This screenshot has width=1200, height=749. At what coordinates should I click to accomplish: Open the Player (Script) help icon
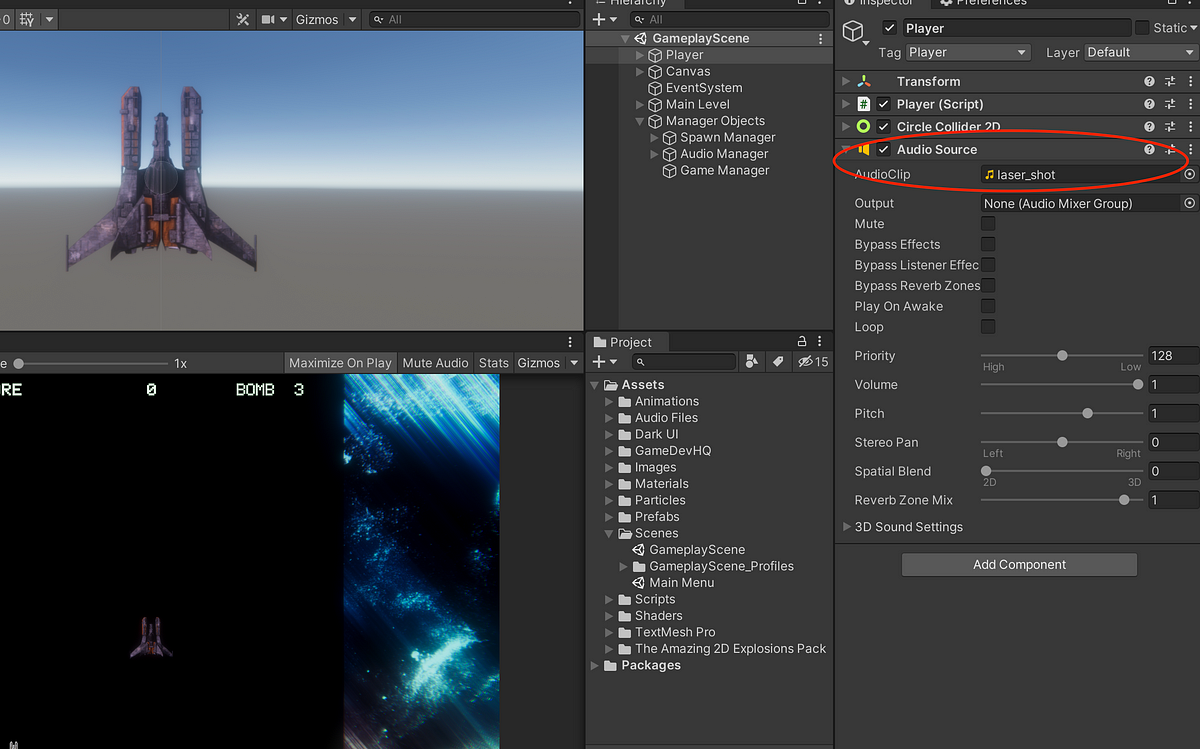coord(1149,104)
